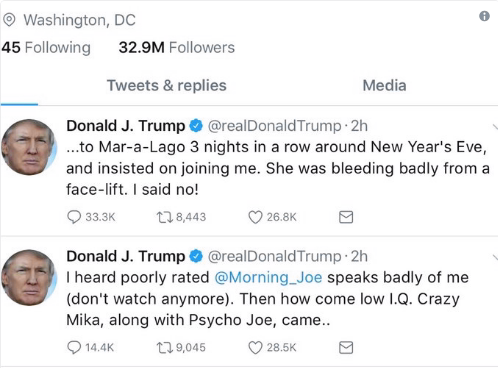
Task: Expand the second tweet's options chevron
Action: pyautogui.click(x=495, y=257)
